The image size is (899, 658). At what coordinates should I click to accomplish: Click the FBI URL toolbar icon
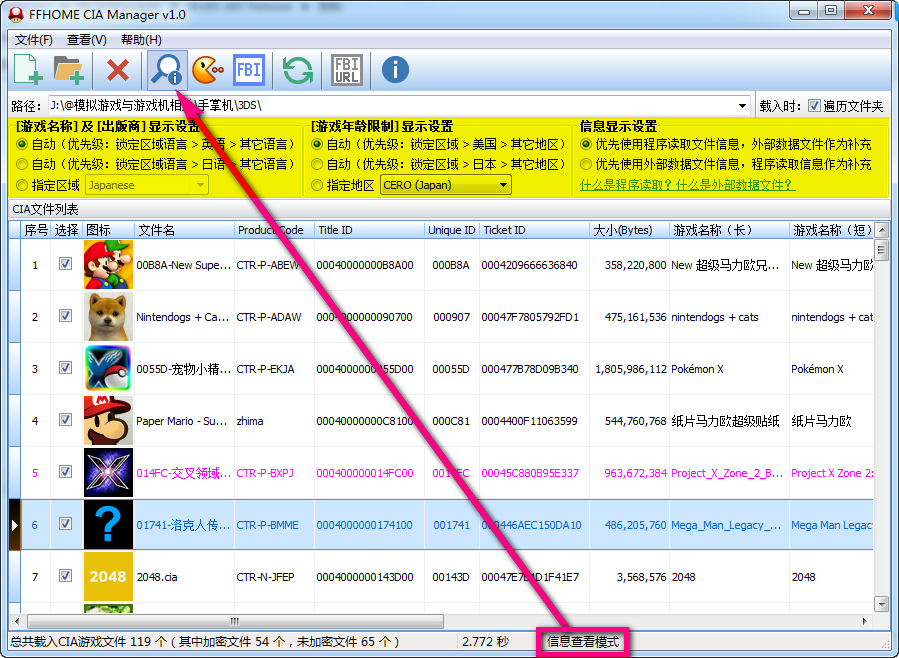pos(347,70)
